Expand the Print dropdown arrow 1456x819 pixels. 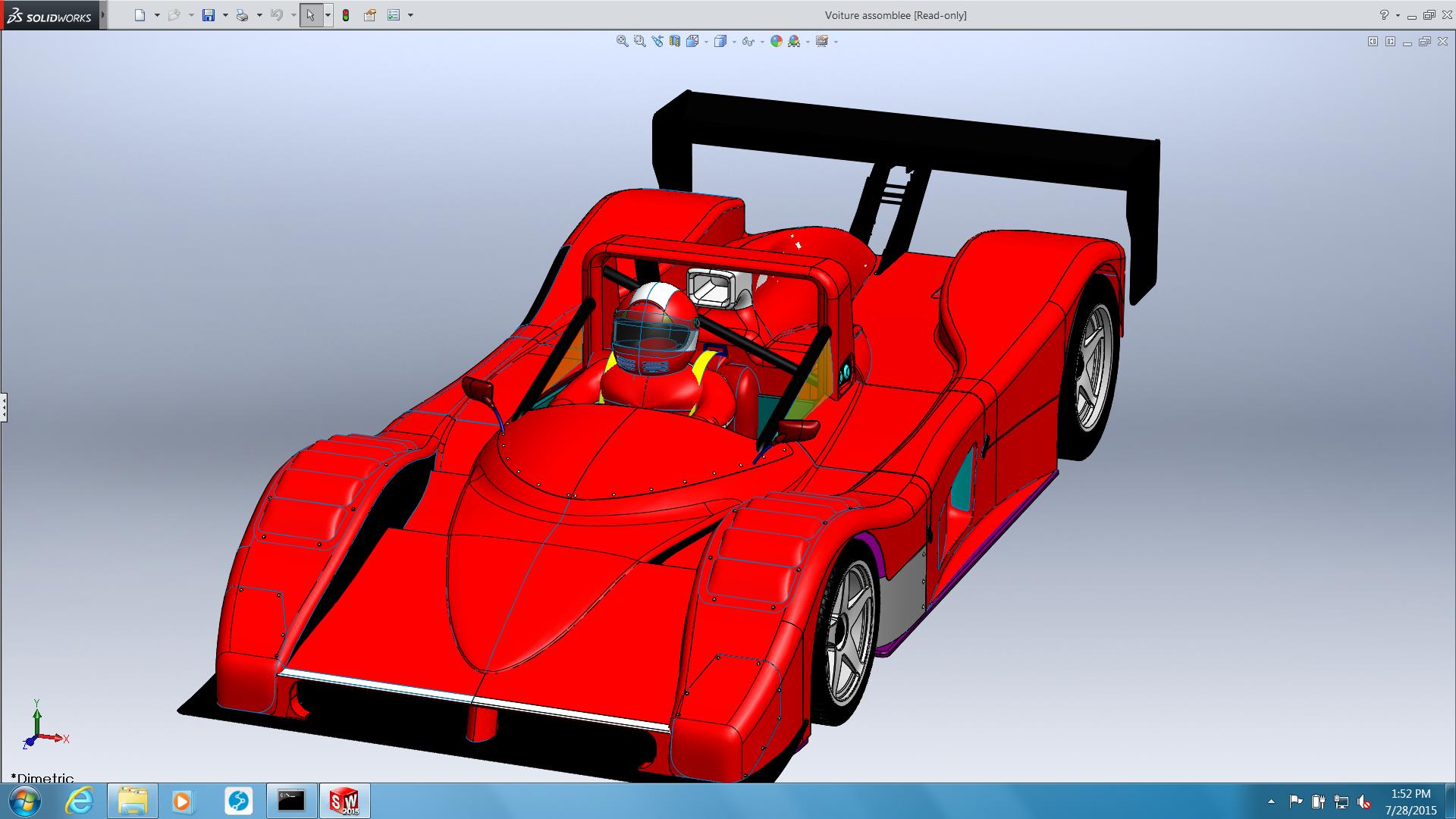coord(259,15)
